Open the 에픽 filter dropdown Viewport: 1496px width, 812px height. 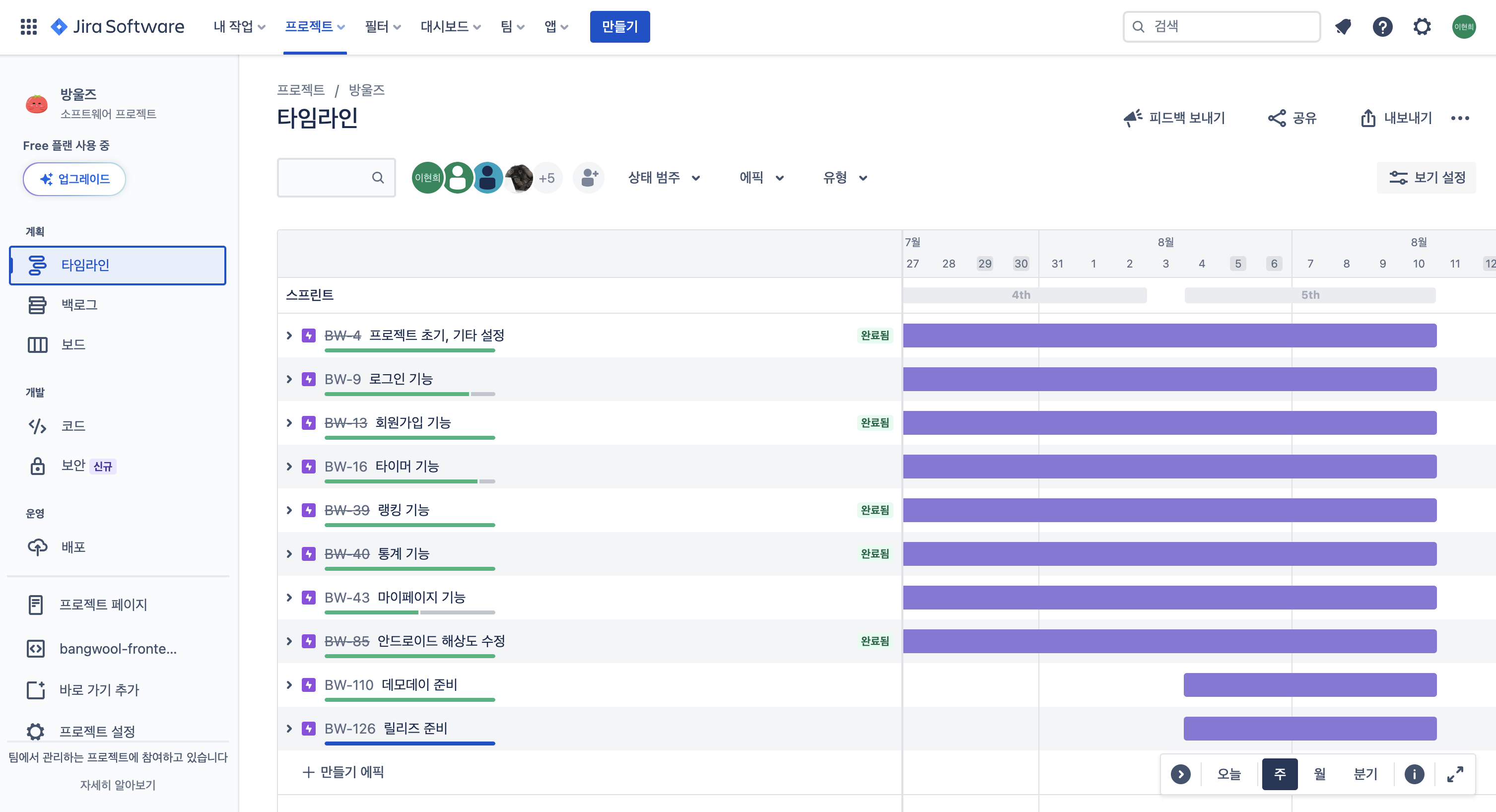[x=761, y=178]
